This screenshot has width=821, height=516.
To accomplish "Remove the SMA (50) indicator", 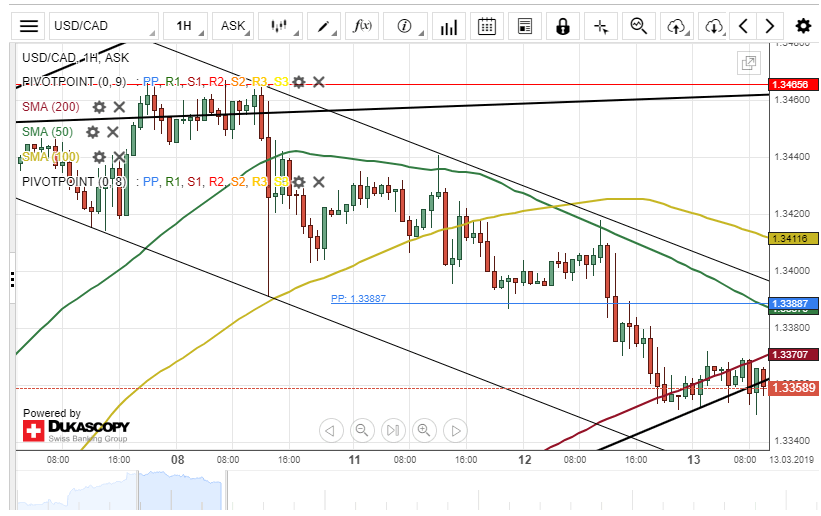I will (x=113, y=132).
